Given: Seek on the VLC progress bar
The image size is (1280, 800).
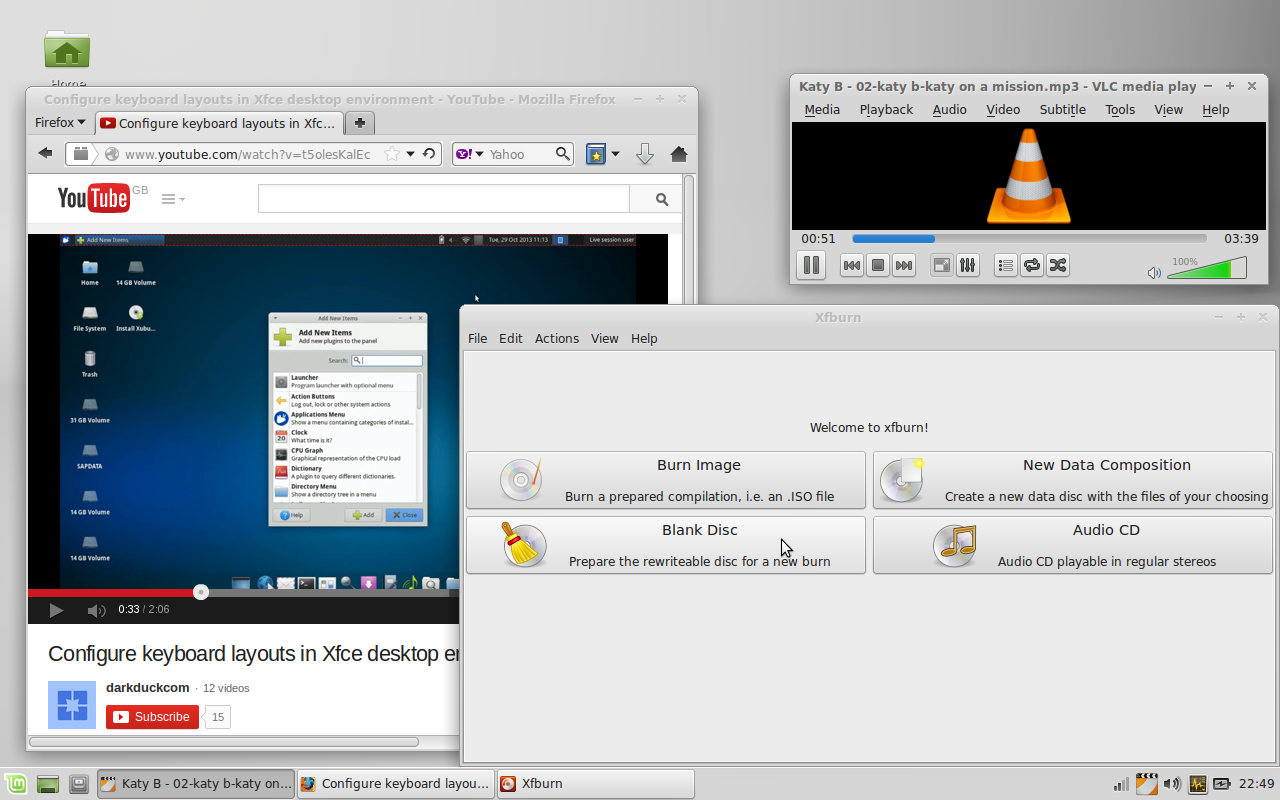Looking at the screenshot, I should pos(1029,239).
